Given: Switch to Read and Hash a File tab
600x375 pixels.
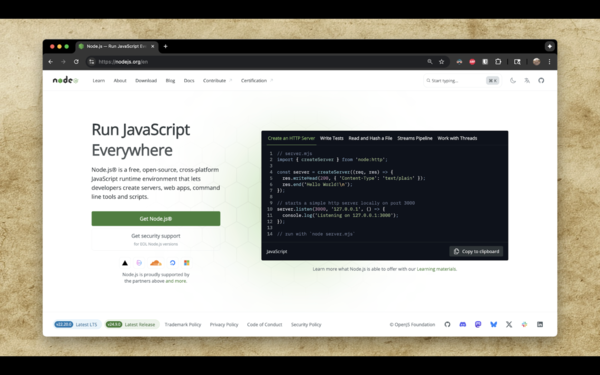Looking at the screenshot, I should click(x=370, y=138).
